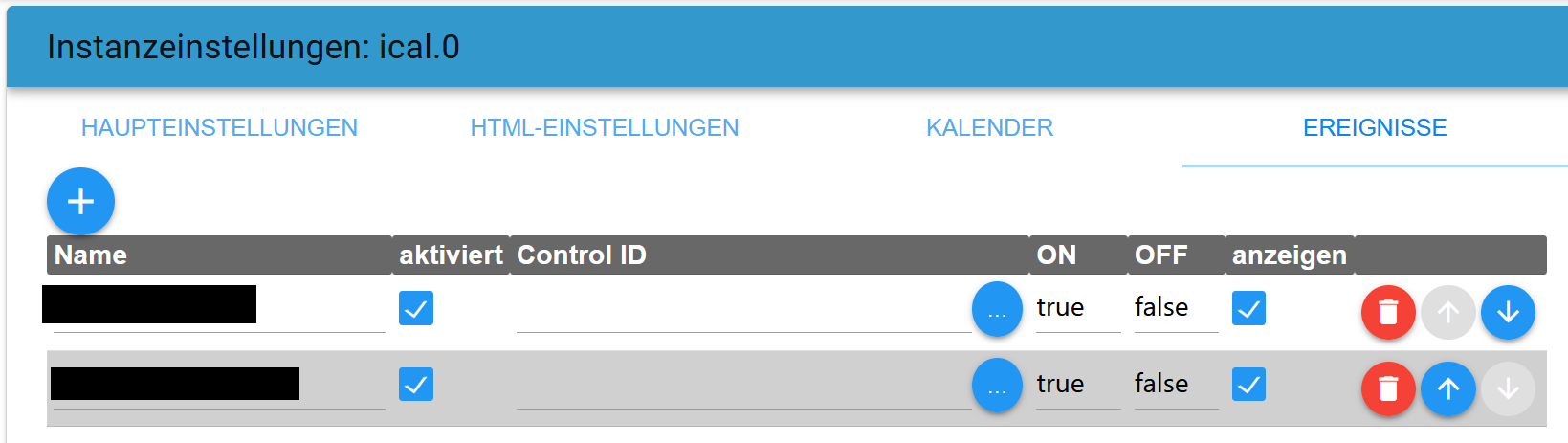Move the first event row down
1568x443 pixels.
point(1508,312)
